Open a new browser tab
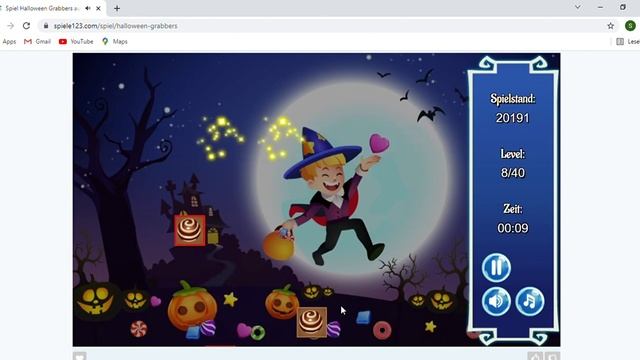This screenshot has width=640, height=360. pos(117,8)
